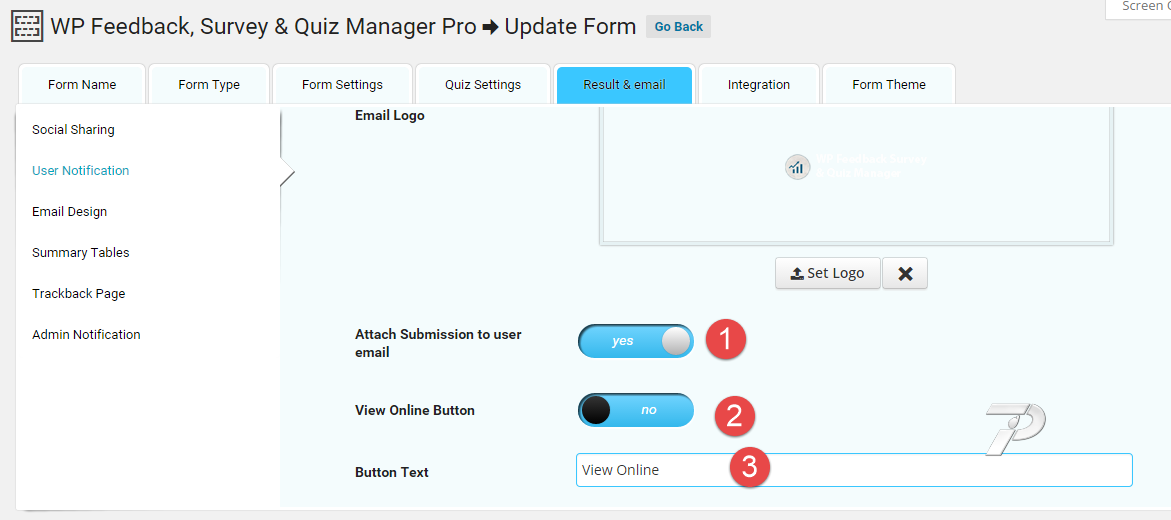This screenshot has height=520, width=1171.
Task: Disable Attach Submission to user email toggle
Action: 635,341
